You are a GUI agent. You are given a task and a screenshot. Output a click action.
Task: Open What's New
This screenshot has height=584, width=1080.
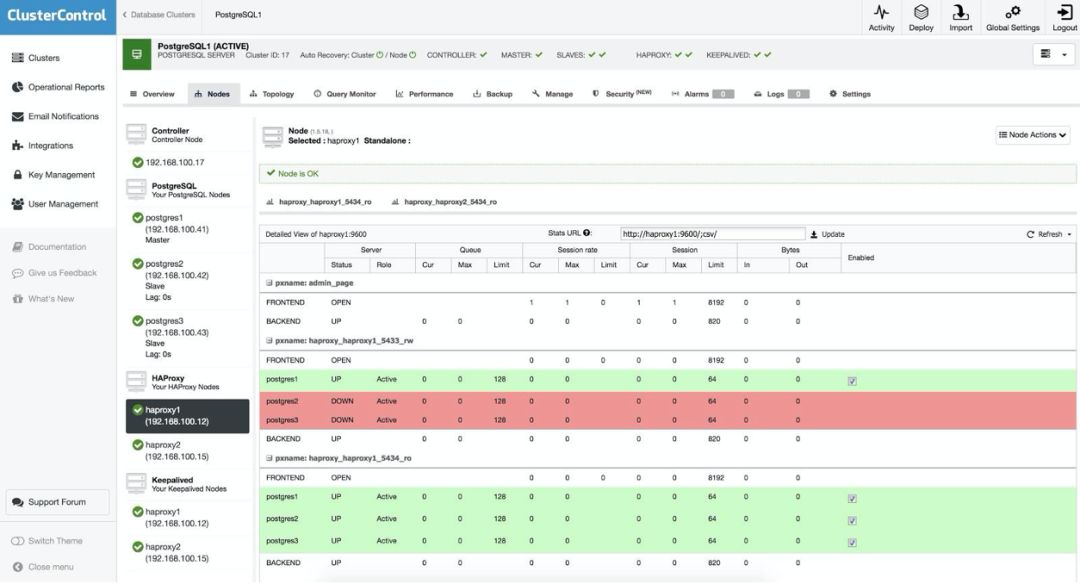point(43,299)
